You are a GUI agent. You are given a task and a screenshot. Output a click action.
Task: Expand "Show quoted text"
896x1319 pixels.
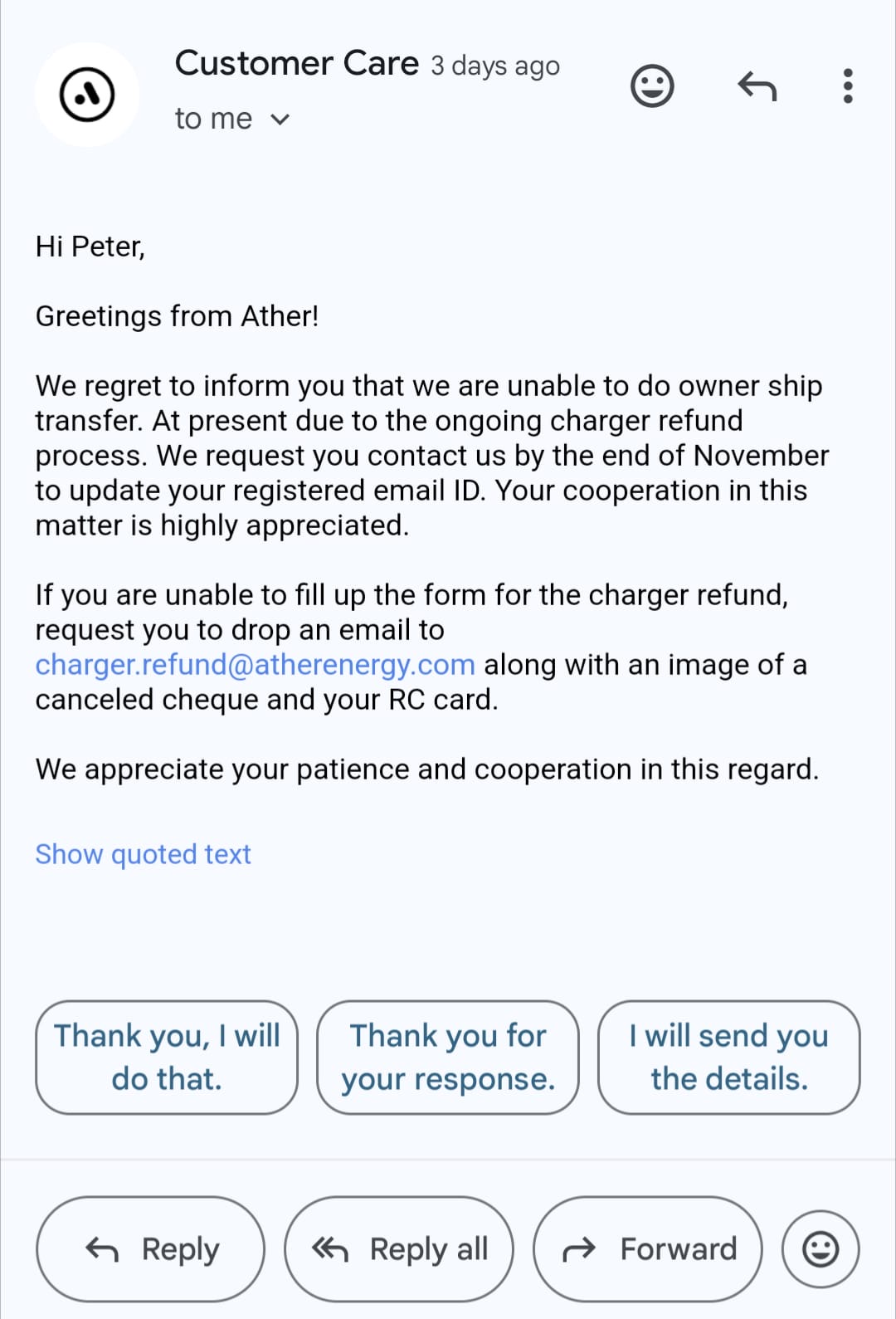(143, 854)
